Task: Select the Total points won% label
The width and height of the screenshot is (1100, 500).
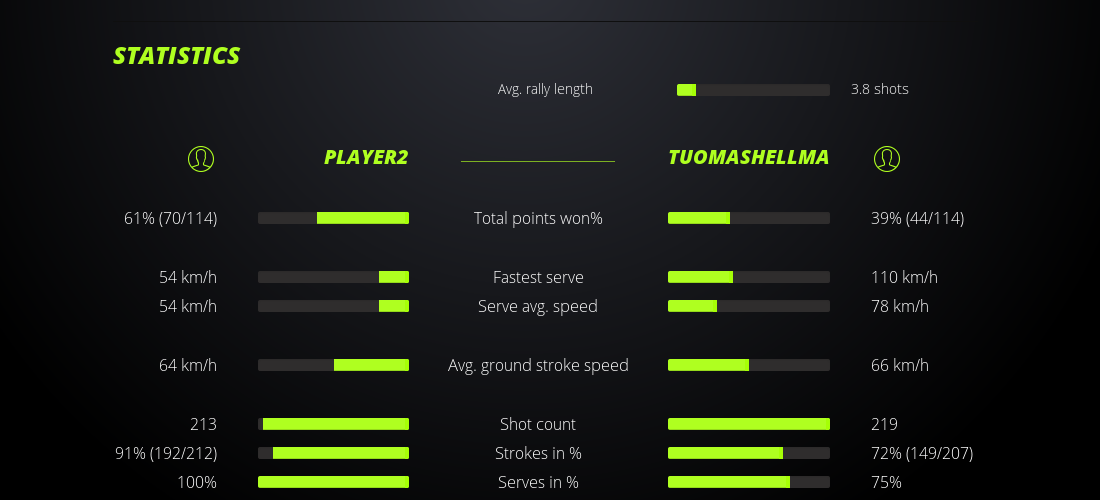Action: click(538, 218)
